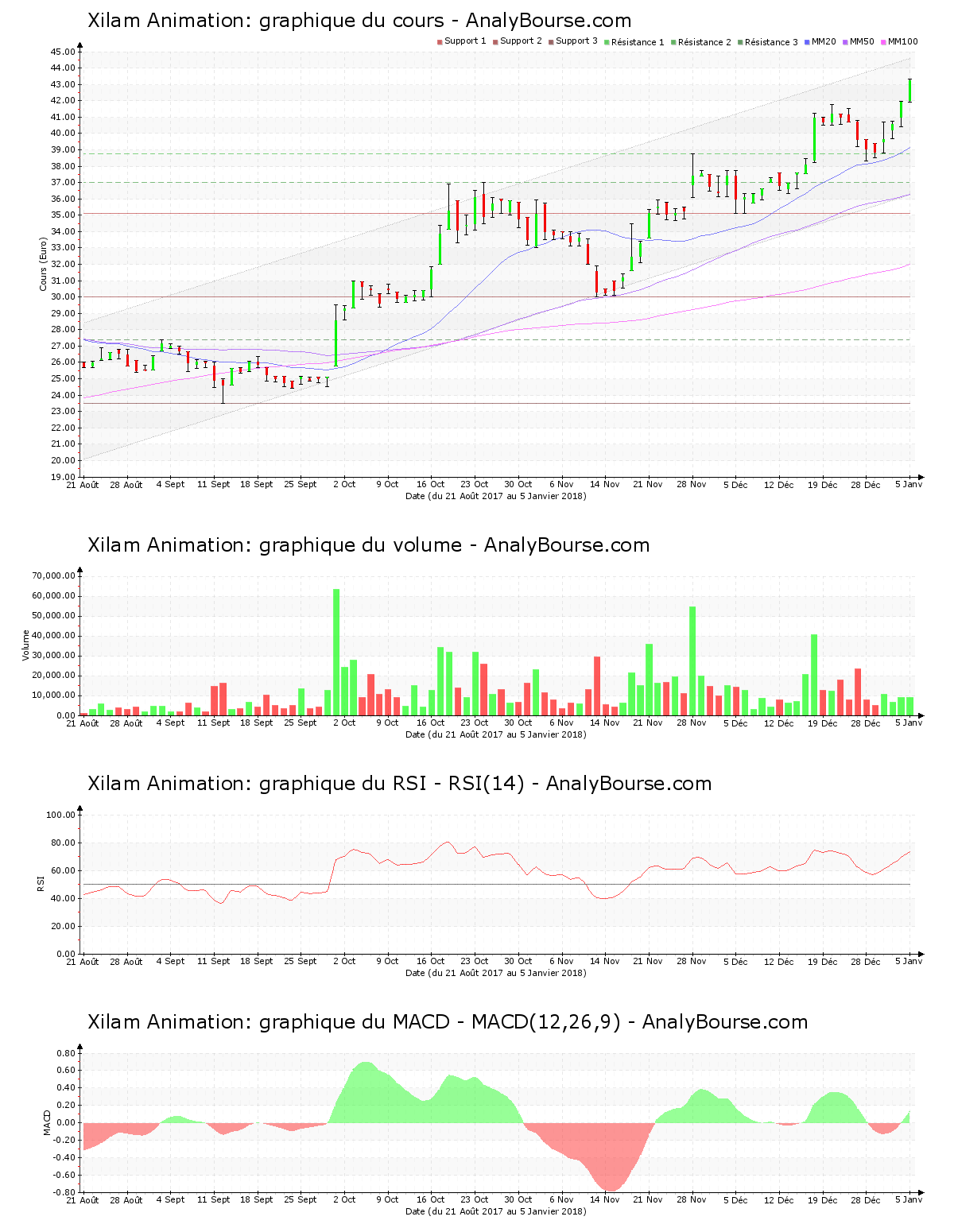Screen dimensions: 954x1232
Task: Click the 70,000.00 value on volume axis
Action: [54, 575]
